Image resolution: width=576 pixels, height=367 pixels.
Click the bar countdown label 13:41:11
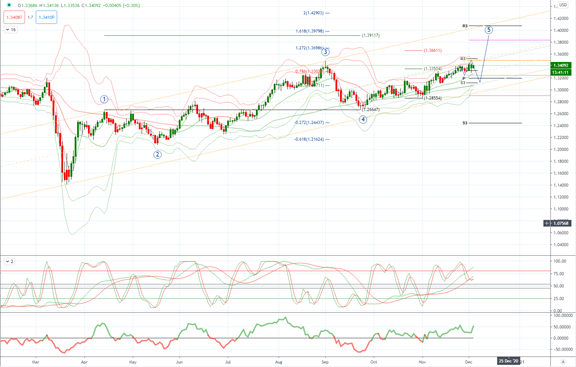point(561,72)
